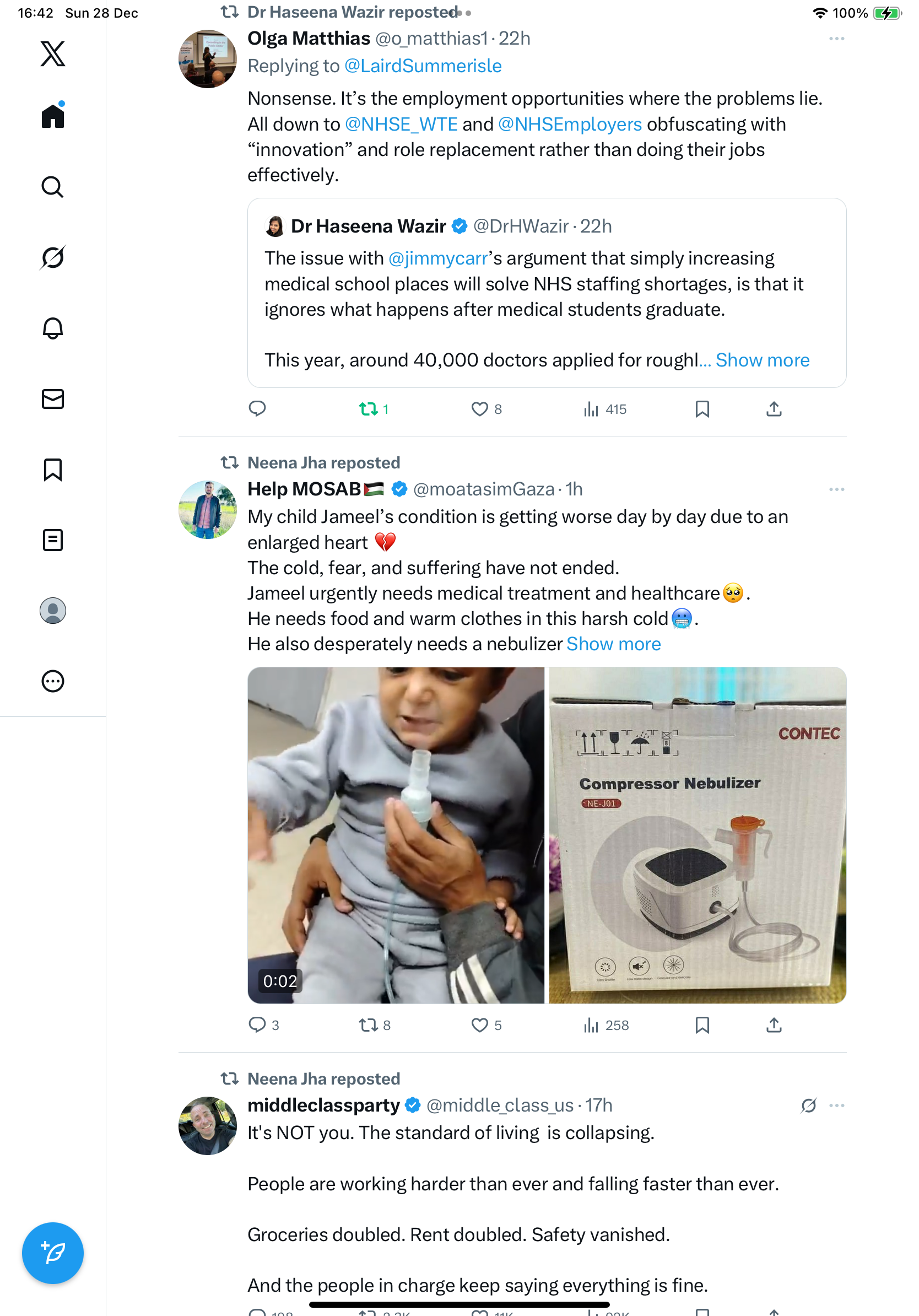The height and width of the screenshot is (1316, 919).
Task: Open Messages envelope in sidebar
Action: pos(53,399)
